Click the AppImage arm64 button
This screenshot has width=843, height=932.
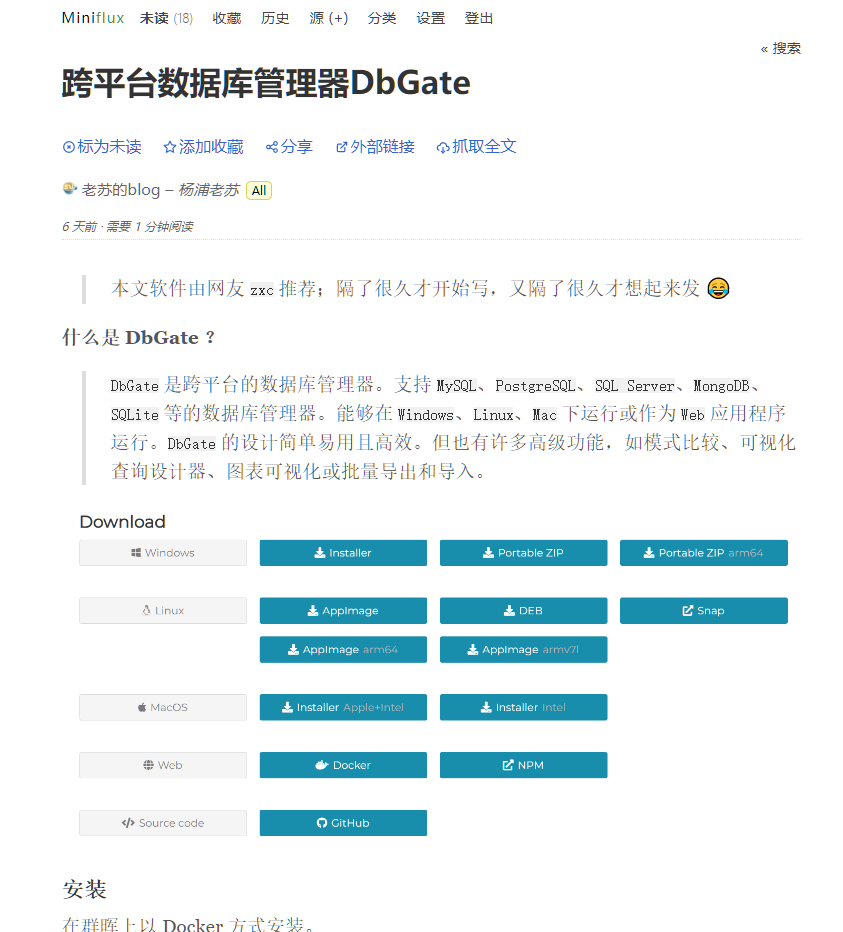point(343,649)
